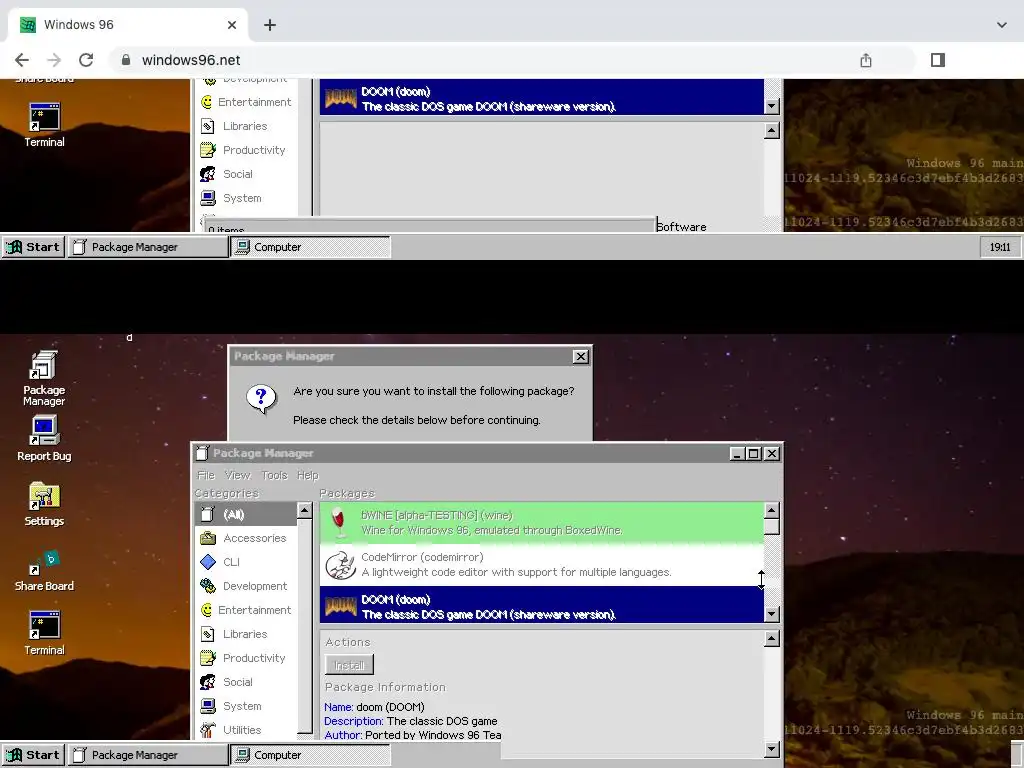Open the Report Bug desktop icon

44,439
